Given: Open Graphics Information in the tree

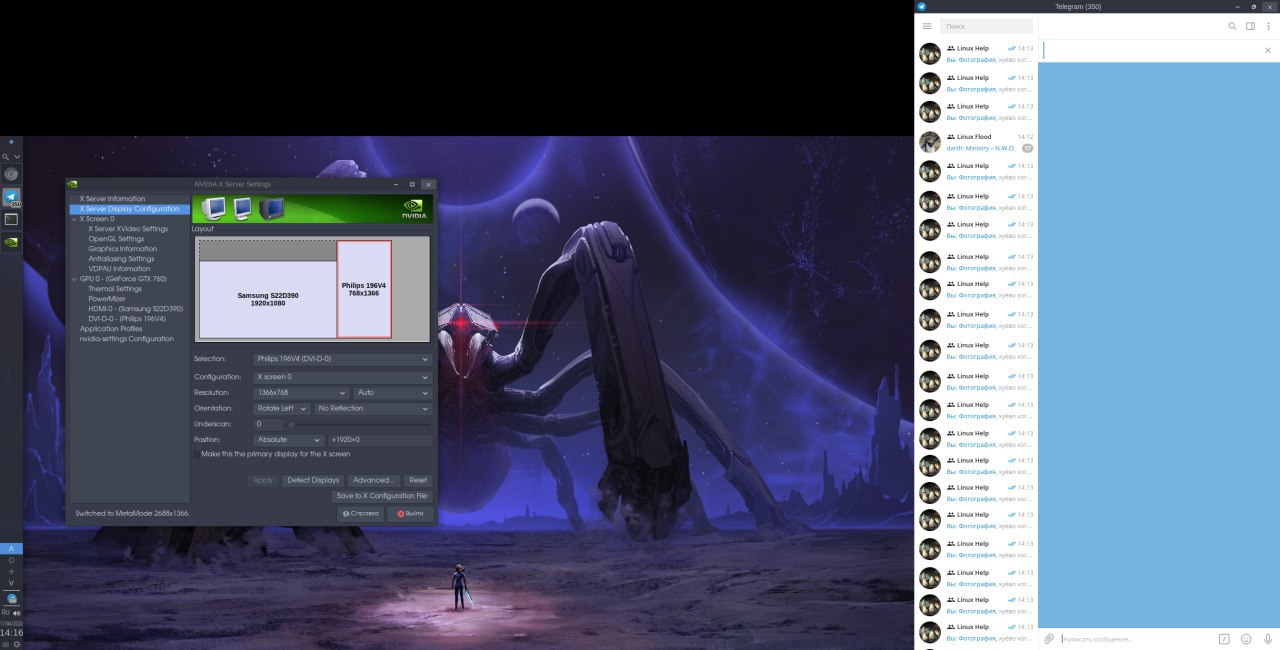Looking at the screenshot, I should coord(122,249).
